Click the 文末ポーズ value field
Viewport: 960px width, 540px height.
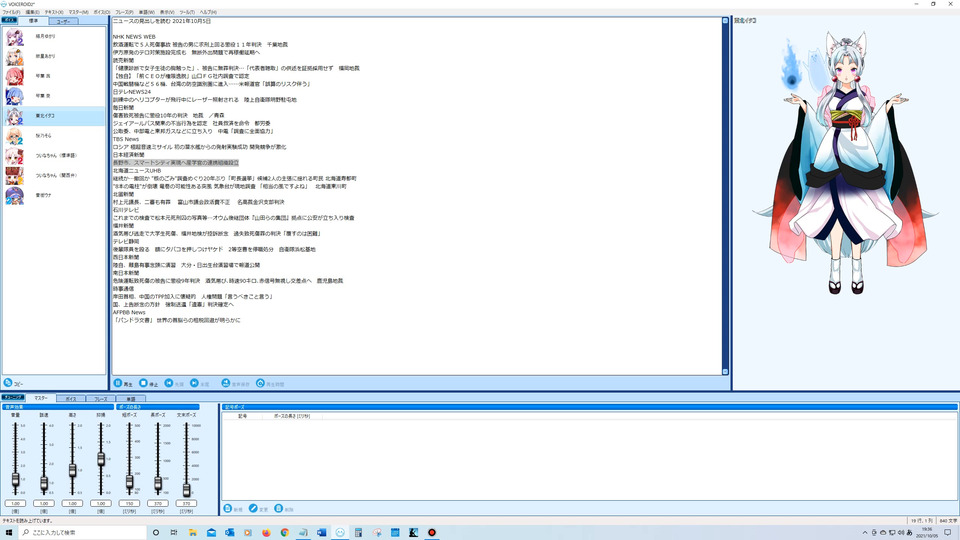[186, 503]
